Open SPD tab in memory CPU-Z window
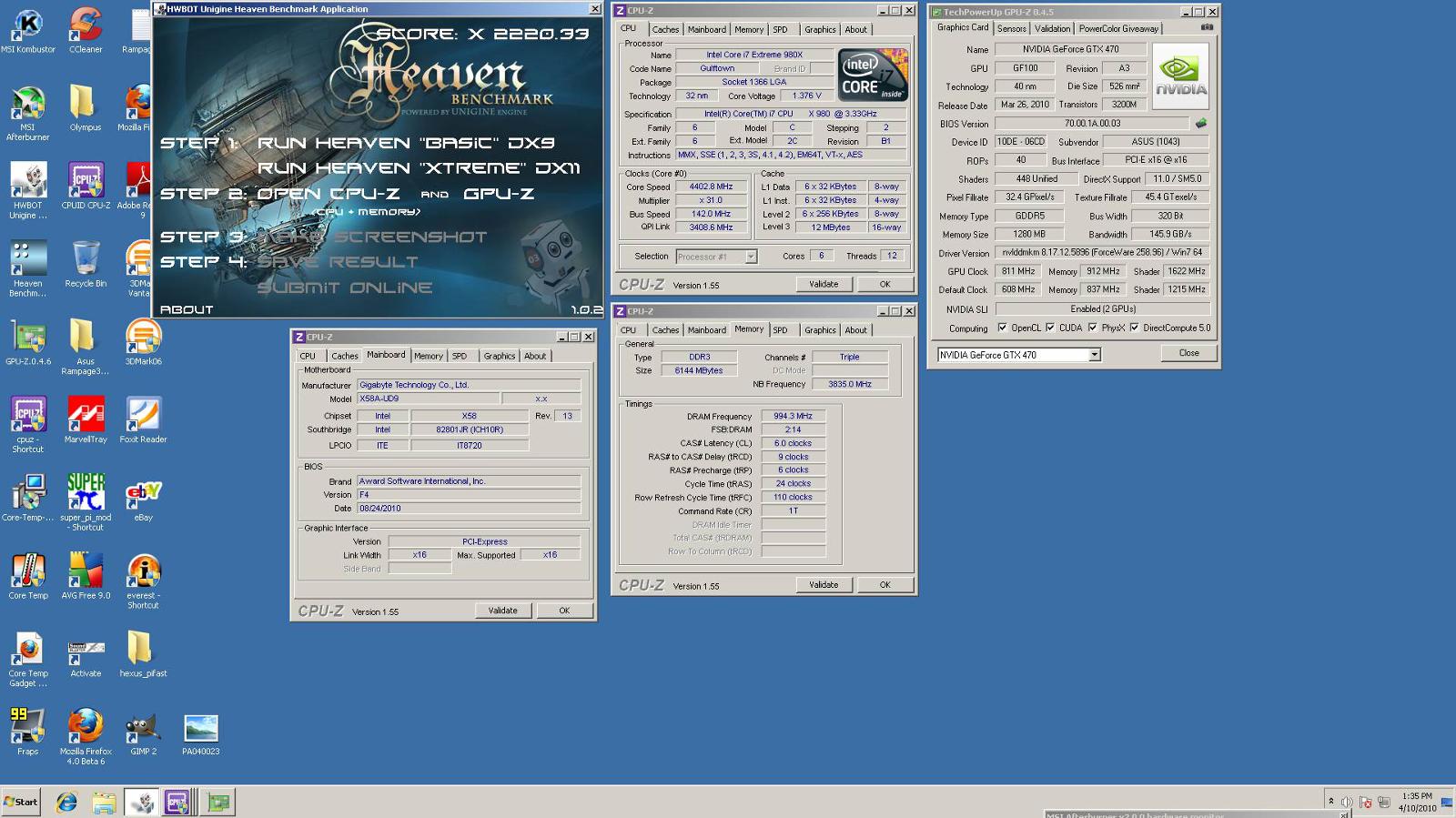 (781, 330)
